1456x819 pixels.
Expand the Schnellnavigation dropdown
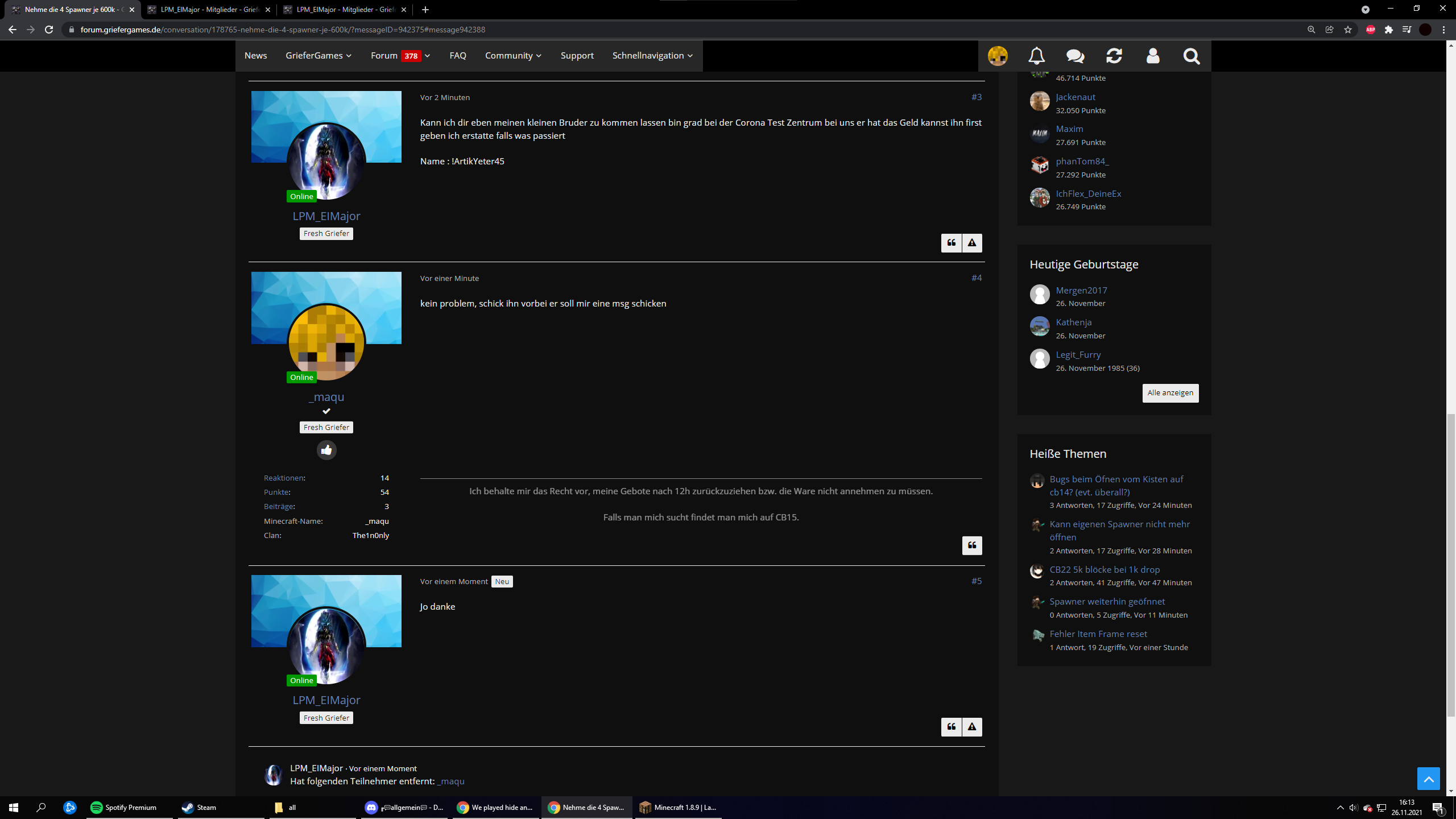(652, 56)
